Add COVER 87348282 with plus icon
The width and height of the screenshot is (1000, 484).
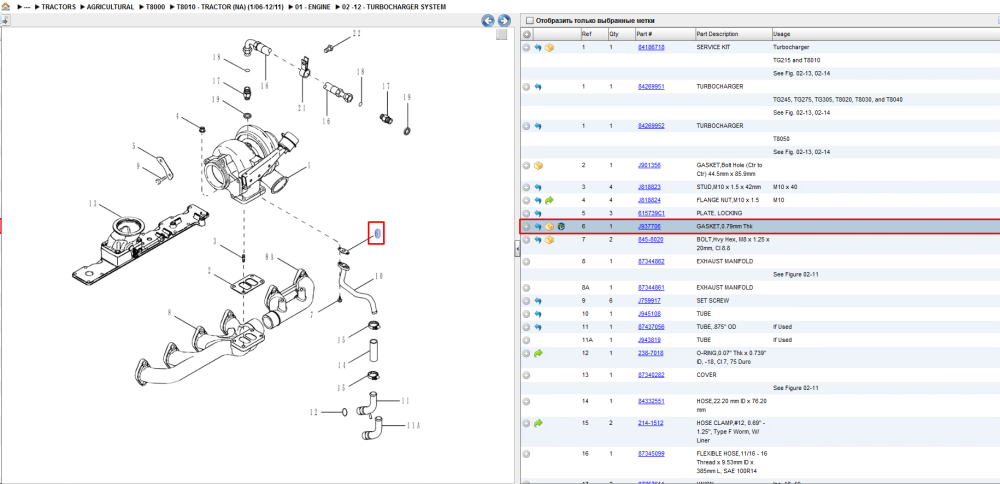[x=526, y=375]
